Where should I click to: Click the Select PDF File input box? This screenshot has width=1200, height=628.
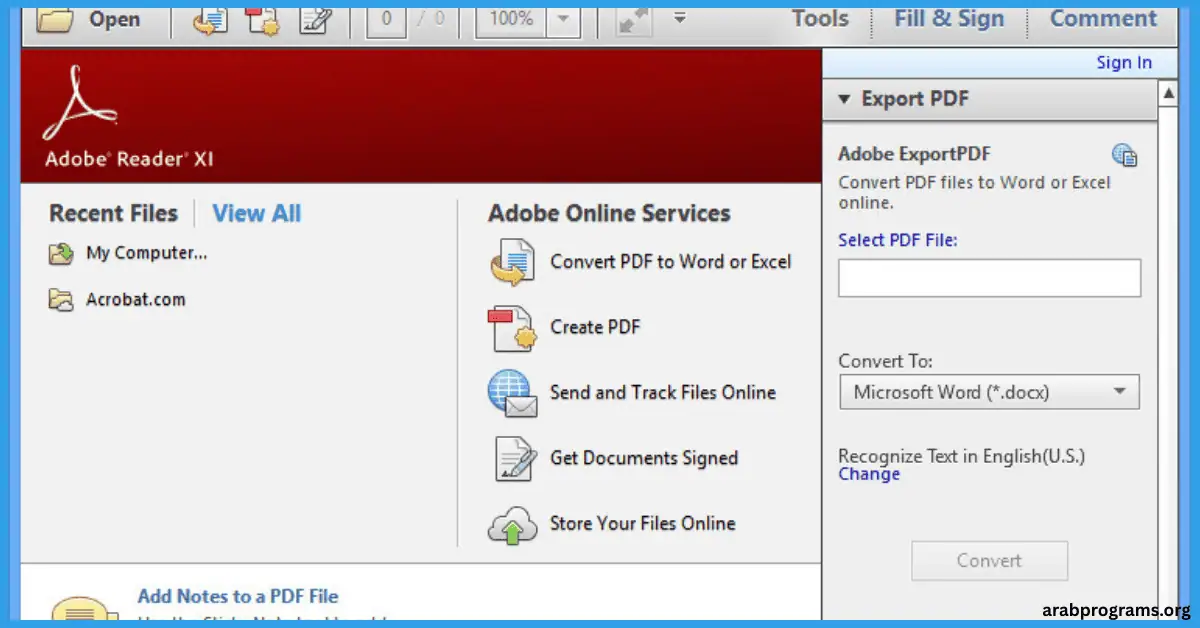989,278
